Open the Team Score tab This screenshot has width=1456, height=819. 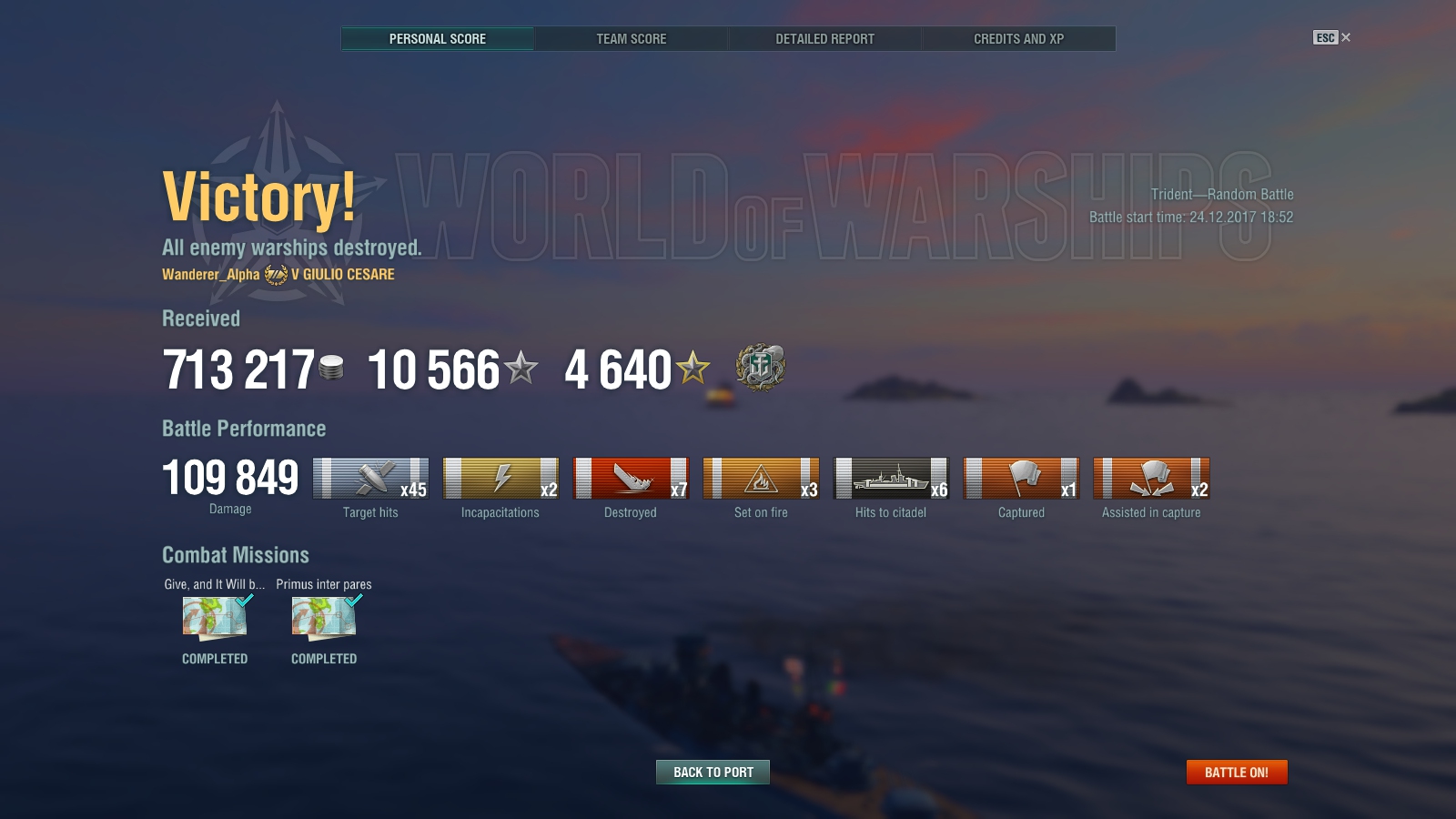(x=632, y=39)
